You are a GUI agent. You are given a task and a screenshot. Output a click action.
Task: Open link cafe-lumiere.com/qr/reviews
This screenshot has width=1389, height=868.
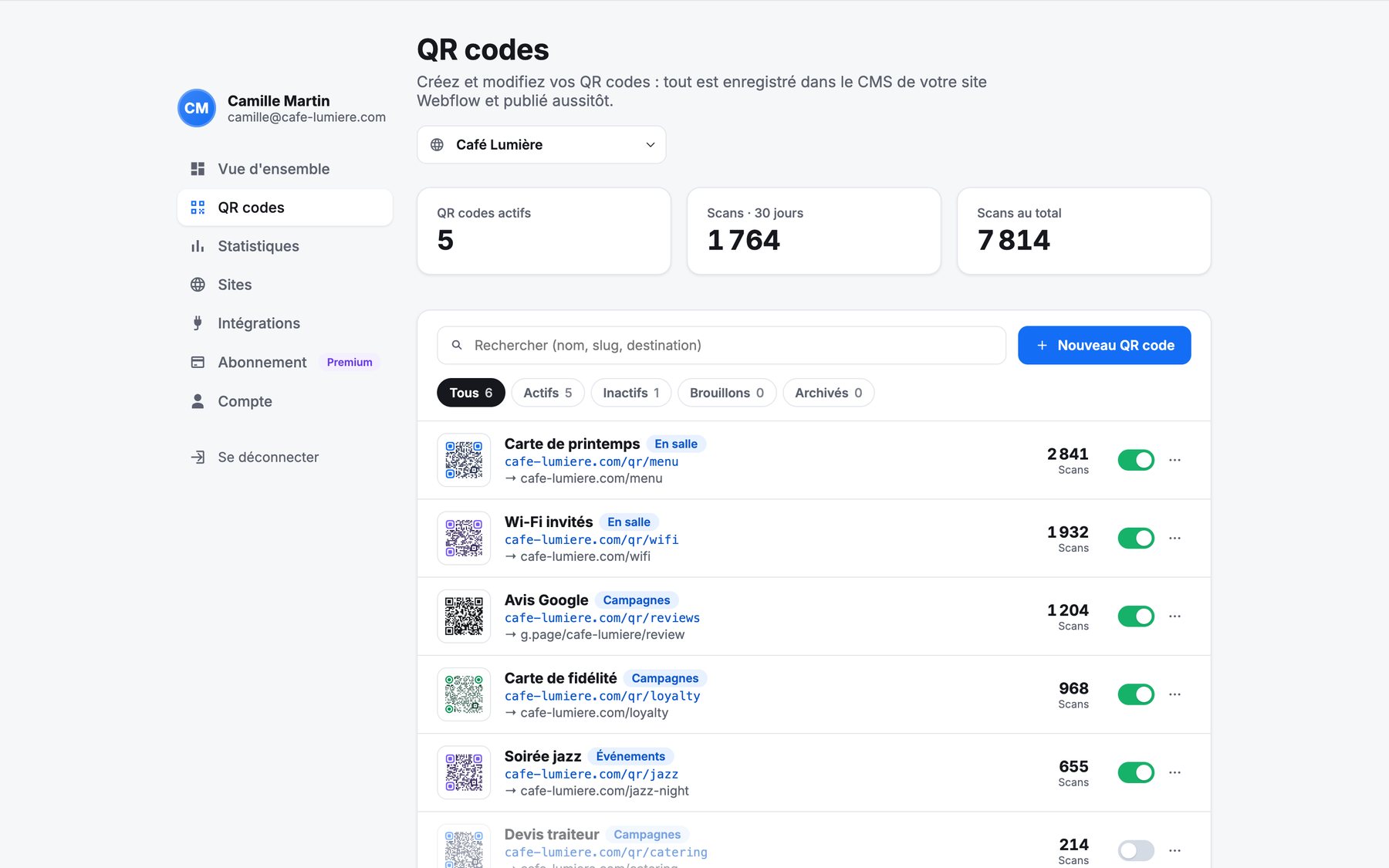603,617
